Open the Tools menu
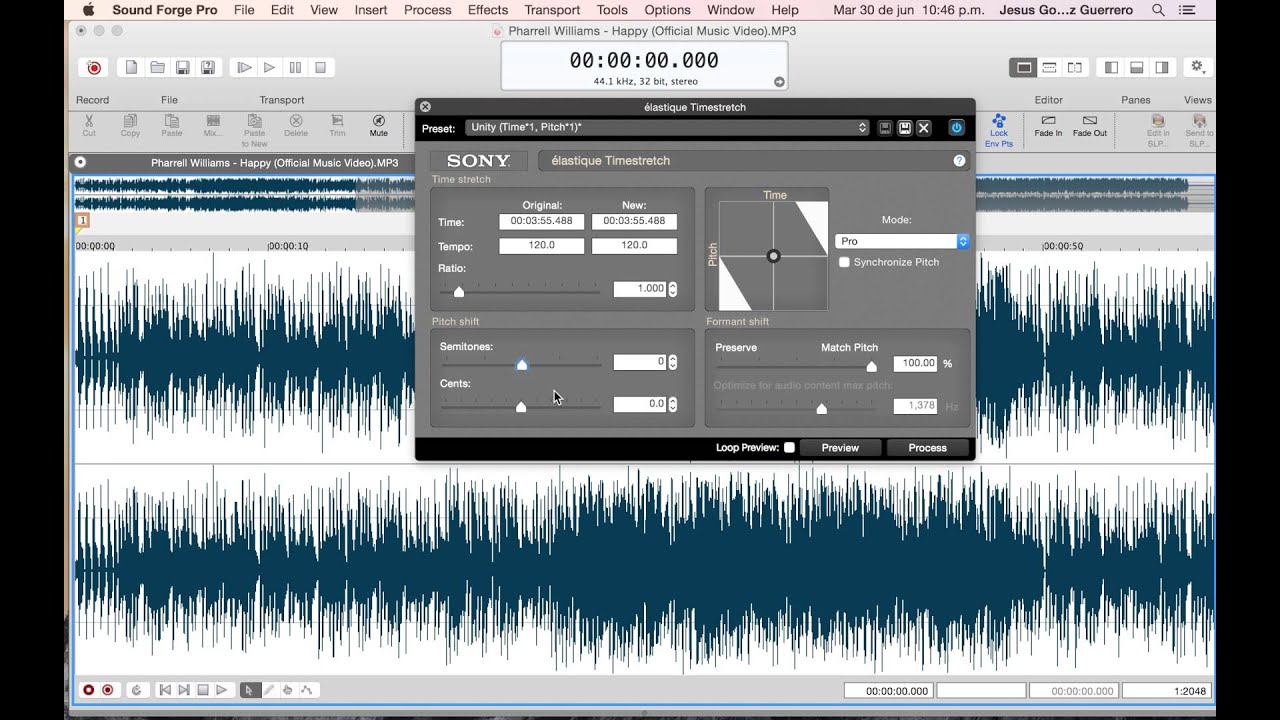This screenshot has width=1280, height=720. tap(612, 10)
